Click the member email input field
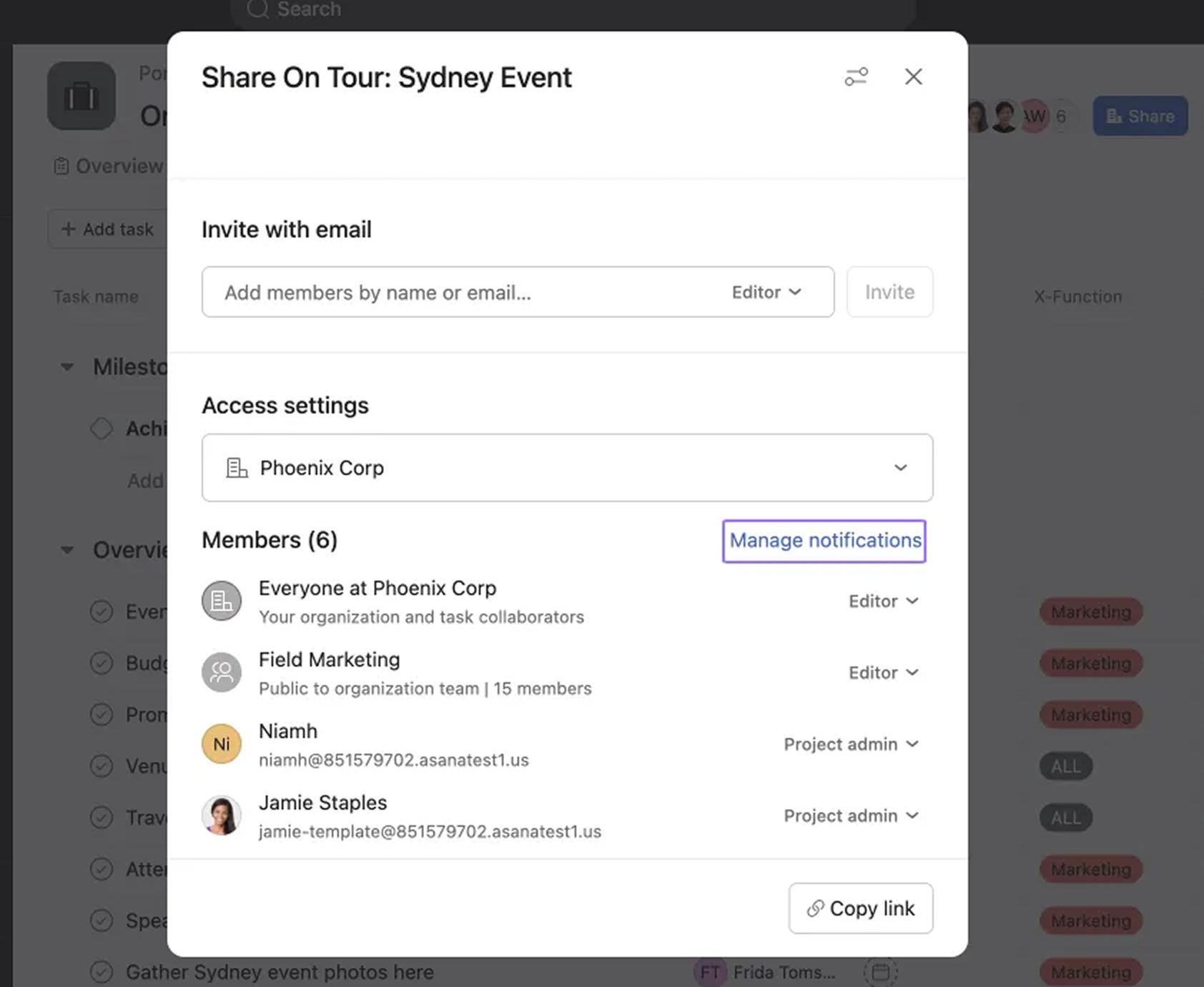This screenshot has height=987, width=1204. coord(429,292)
